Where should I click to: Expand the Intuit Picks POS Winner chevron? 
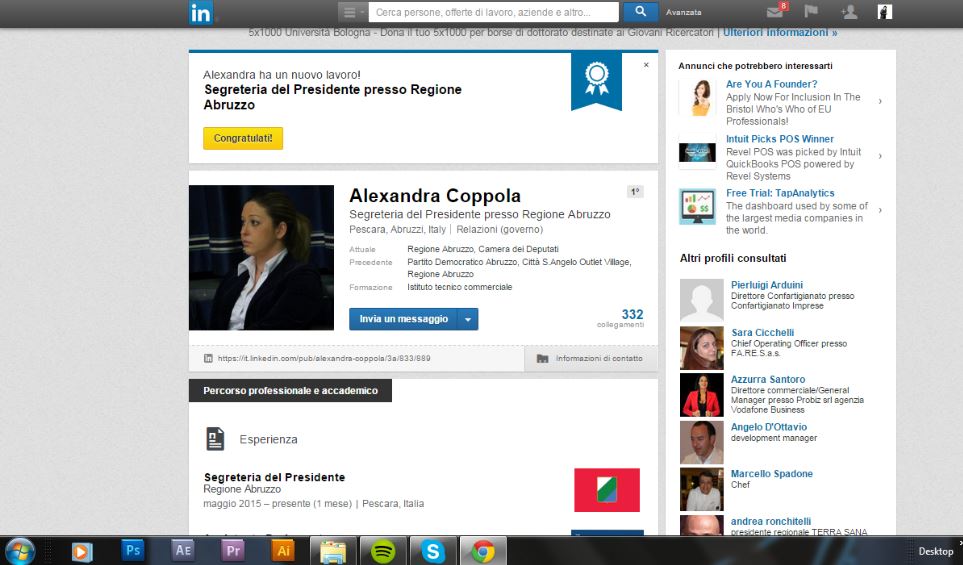coord(880,156)
